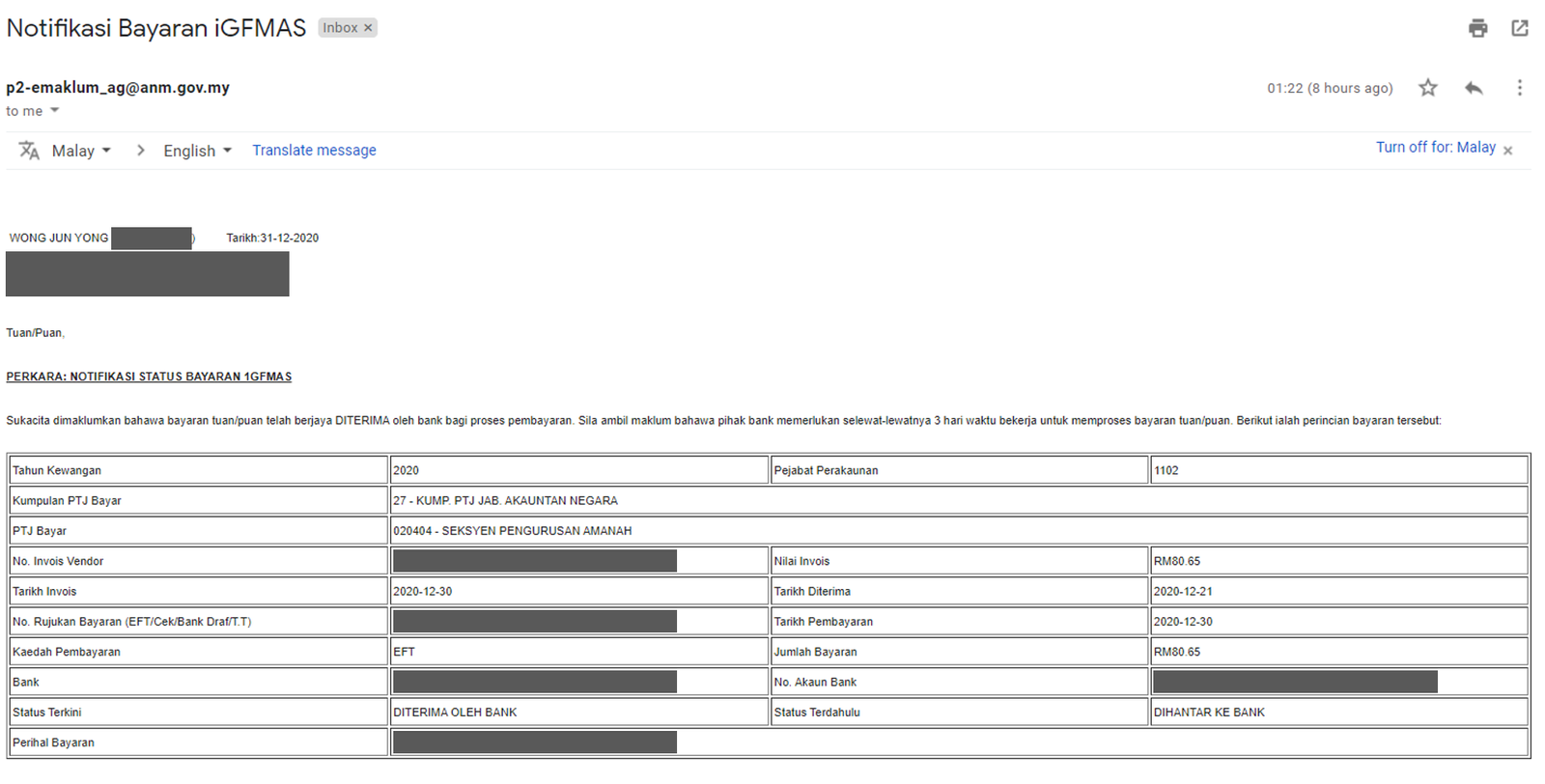
Task: Click the Tarikh Invois value 2020-12-30
Action: tap(422, 591)
